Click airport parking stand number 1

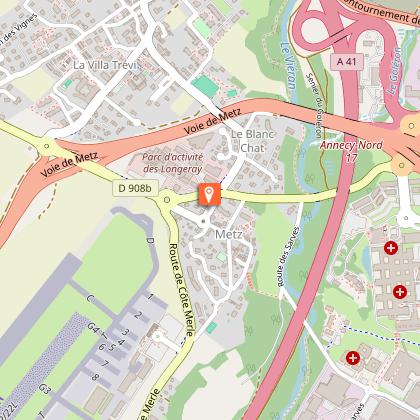(x=151, y=296)
